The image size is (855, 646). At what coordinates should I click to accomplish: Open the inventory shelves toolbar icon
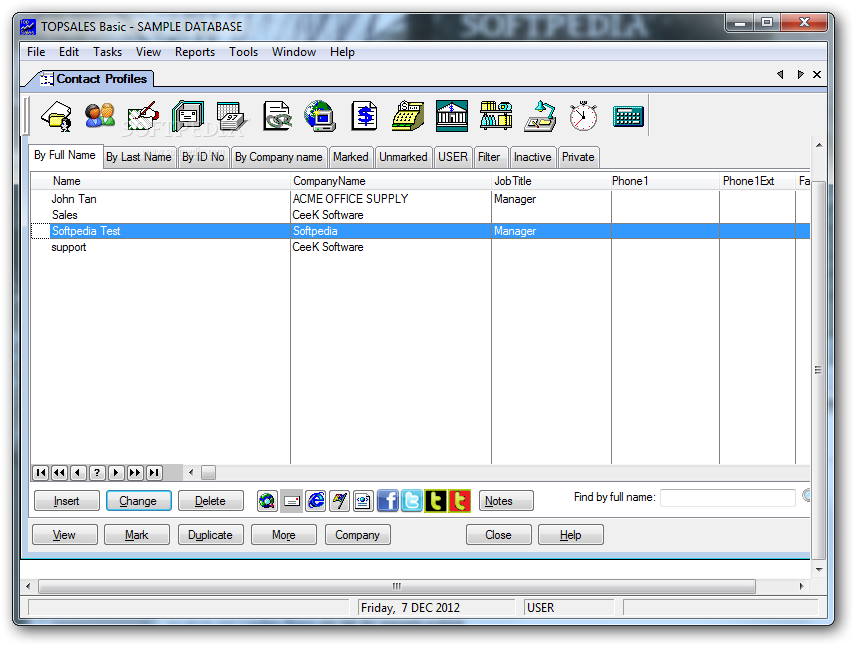(496, 116)
